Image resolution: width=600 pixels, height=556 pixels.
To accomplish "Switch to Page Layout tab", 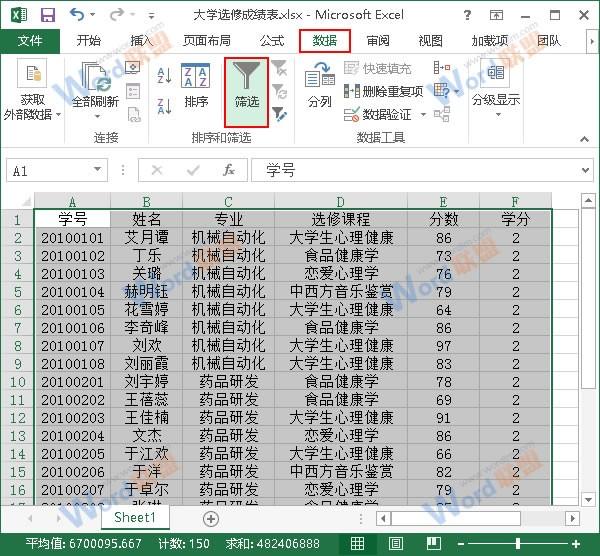I will pyautogui.click(x=207, y=40).
